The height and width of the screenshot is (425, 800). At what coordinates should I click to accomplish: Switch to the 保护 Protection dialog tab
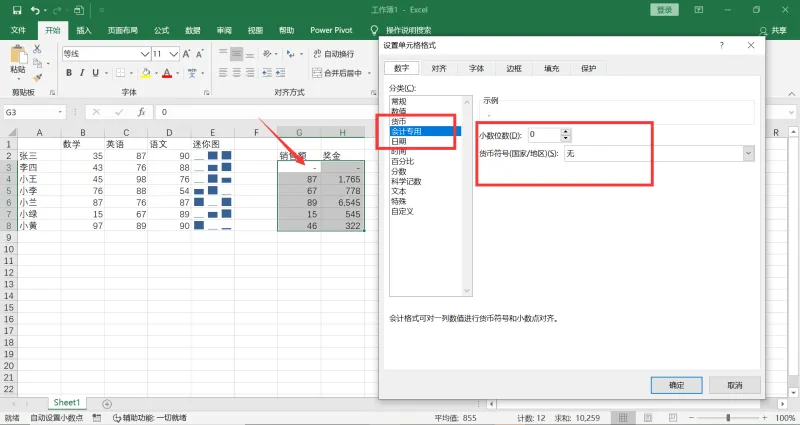click(x=588, y=68)
